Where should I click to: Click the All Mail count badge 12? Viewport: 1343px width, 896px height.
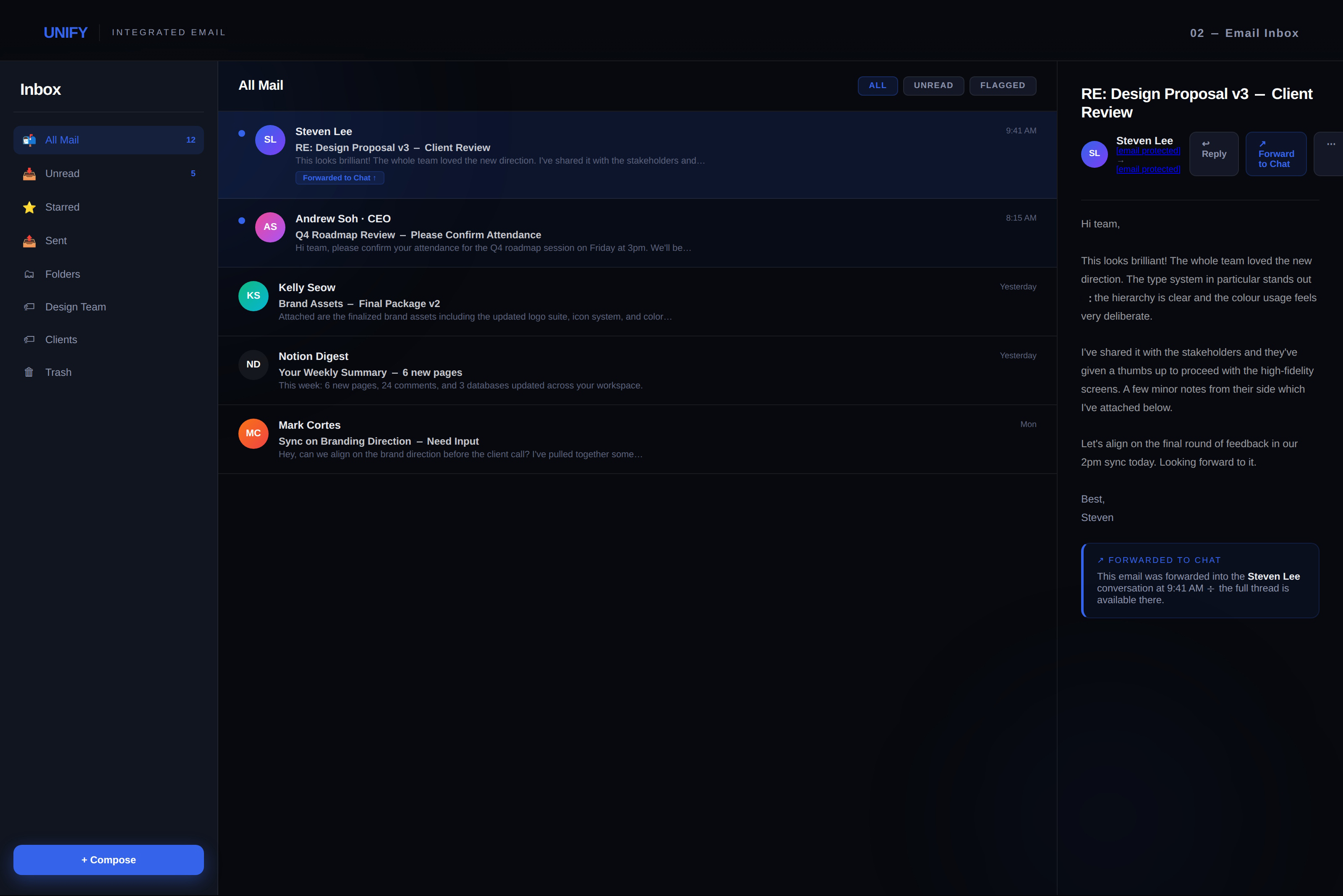(x=191, y=140)
